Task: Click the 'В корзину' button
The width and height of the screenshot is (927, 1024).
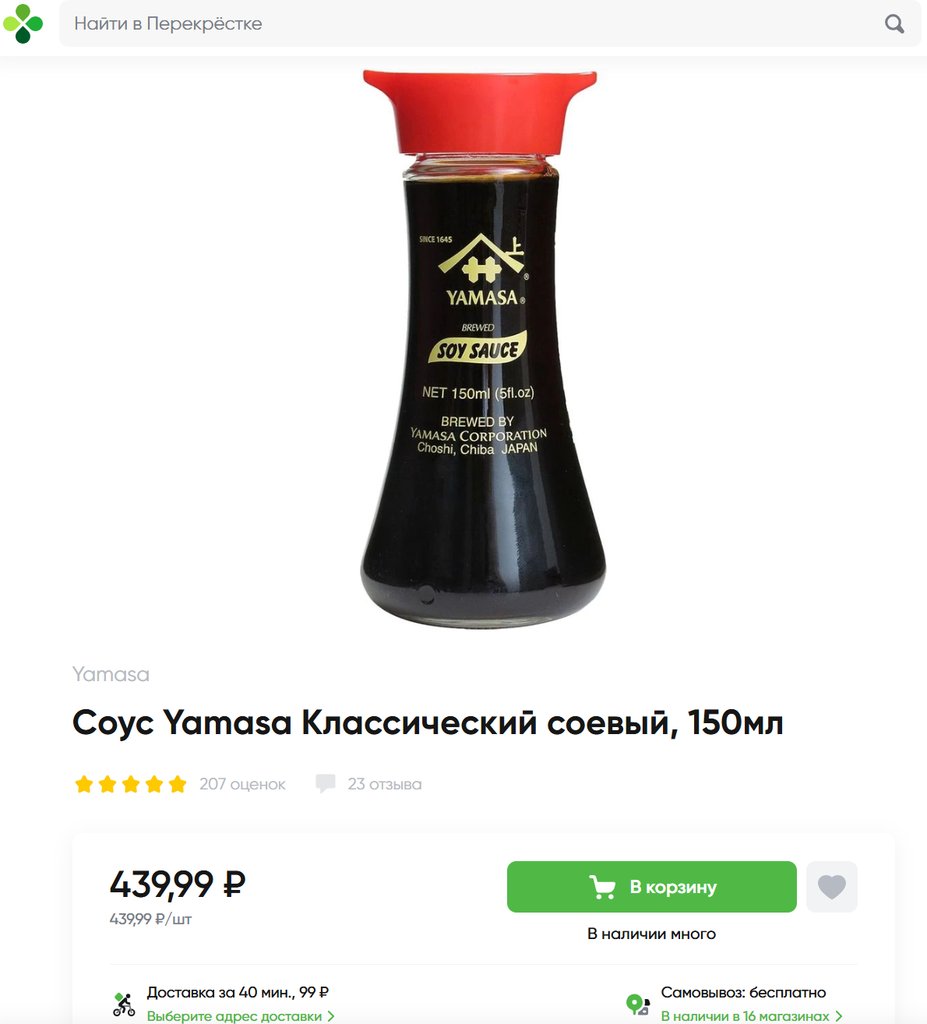Action: (651, 886)
